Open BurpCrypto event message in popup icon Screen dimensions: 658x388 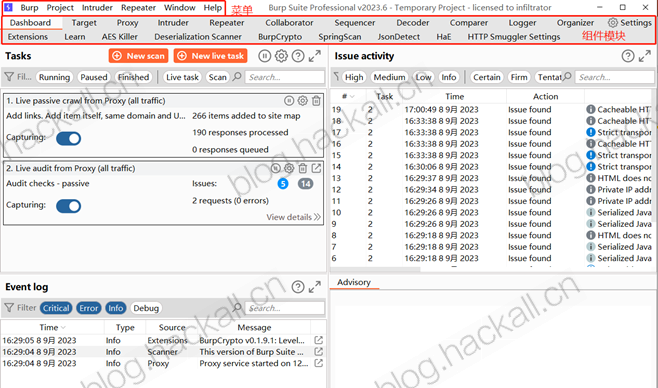[319, 340]
